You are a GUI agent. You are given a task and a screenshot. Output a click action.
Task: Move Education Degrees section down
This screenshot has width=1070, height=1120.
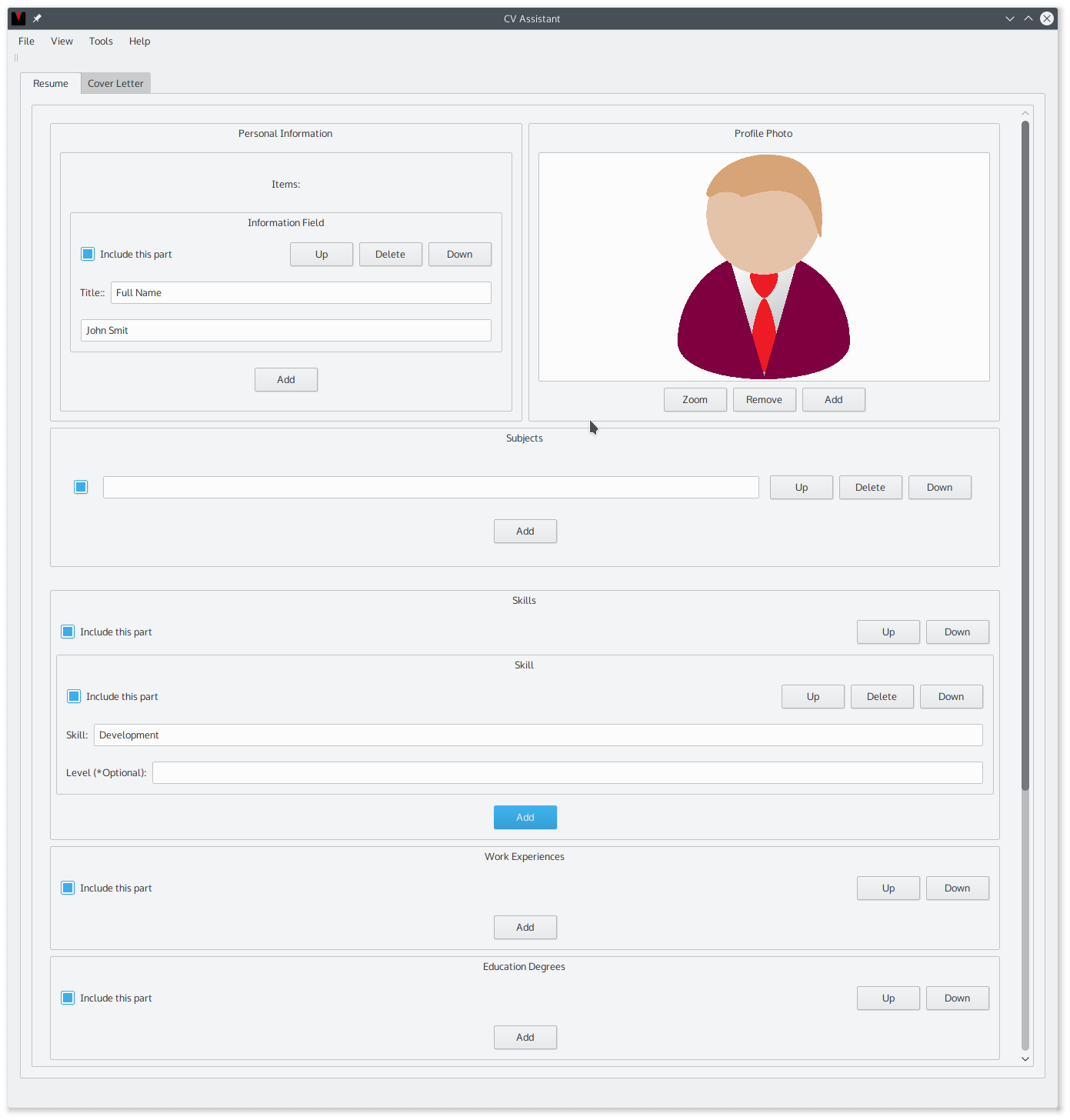tap(958, 998)
